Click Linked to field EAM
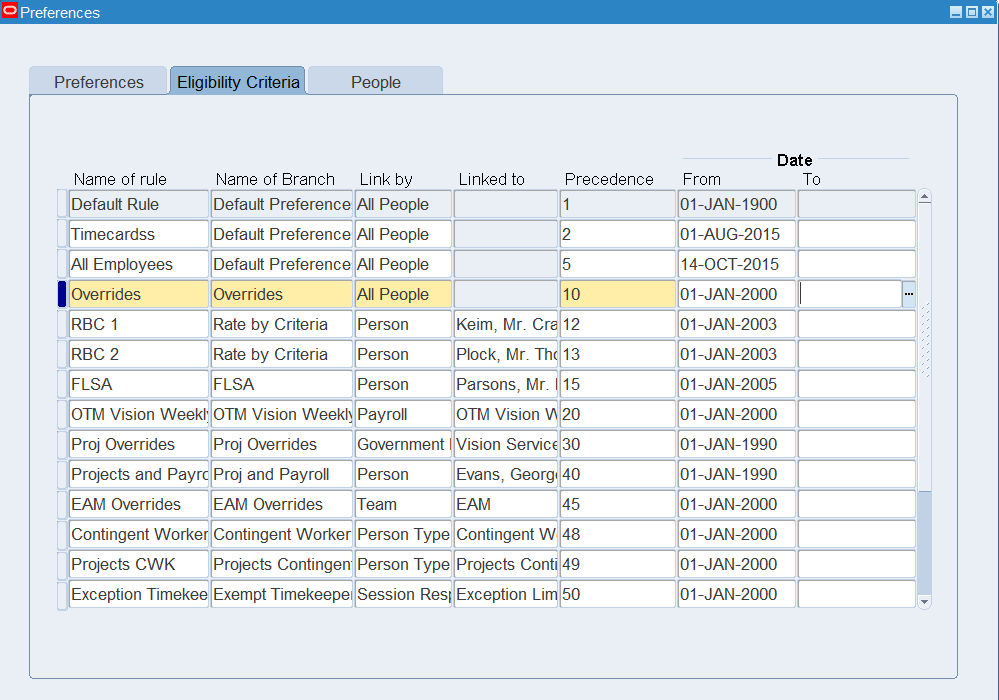 coord(506,504)
